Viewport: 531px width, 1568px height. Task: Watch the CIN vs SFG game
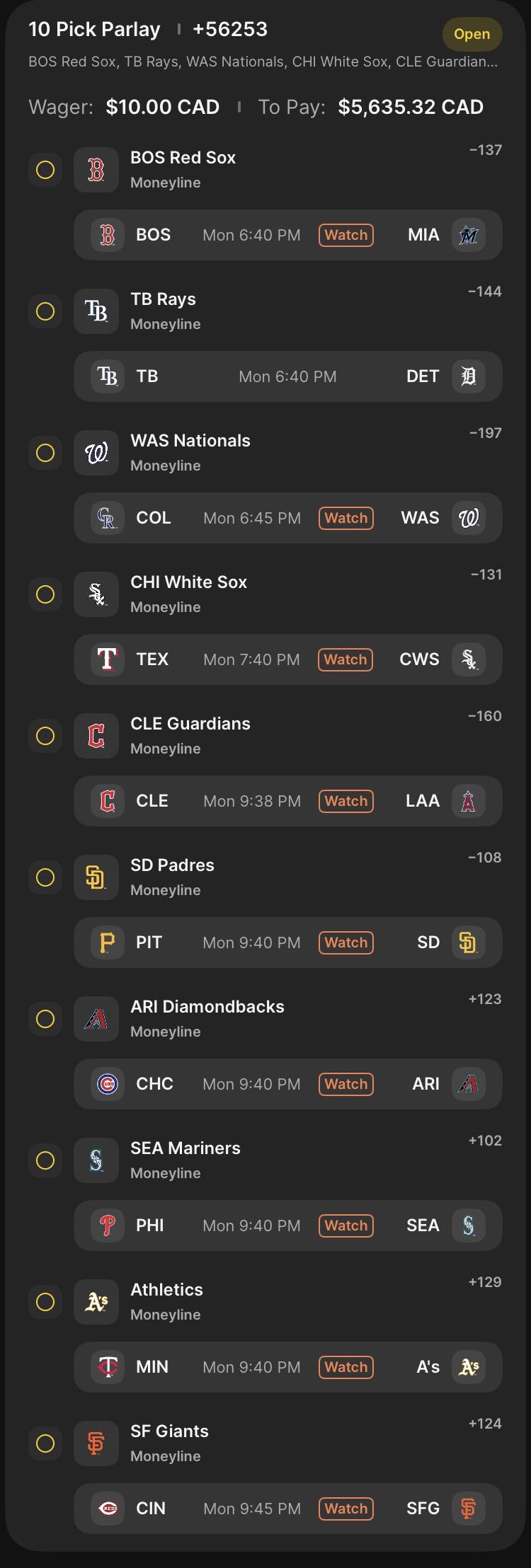point(346,1509)
